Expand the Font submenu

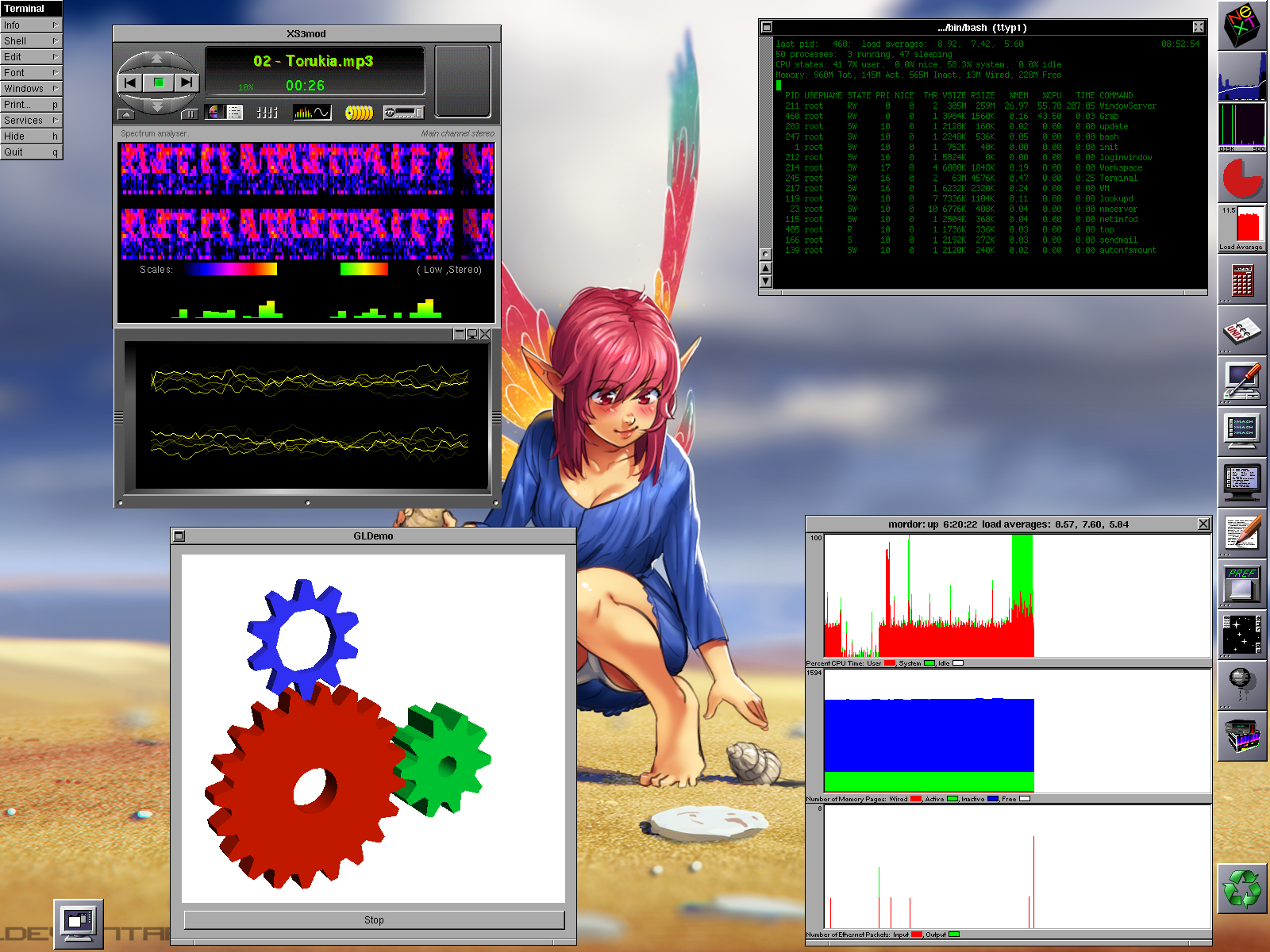pyautogui.click(x=30, y=73)
